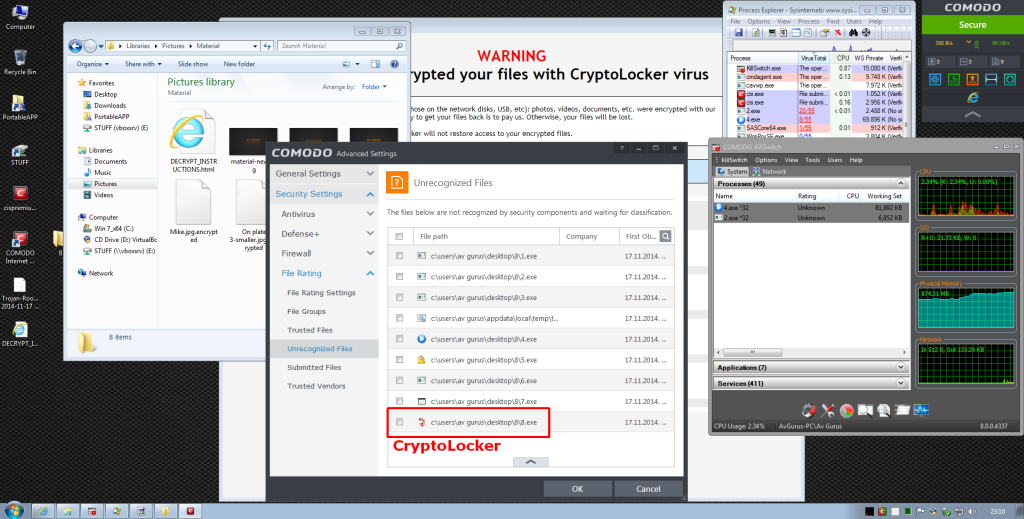Open Process Explorer Options menu
Viewport: 1024px width, 519px height.
(x=759, y=22)
